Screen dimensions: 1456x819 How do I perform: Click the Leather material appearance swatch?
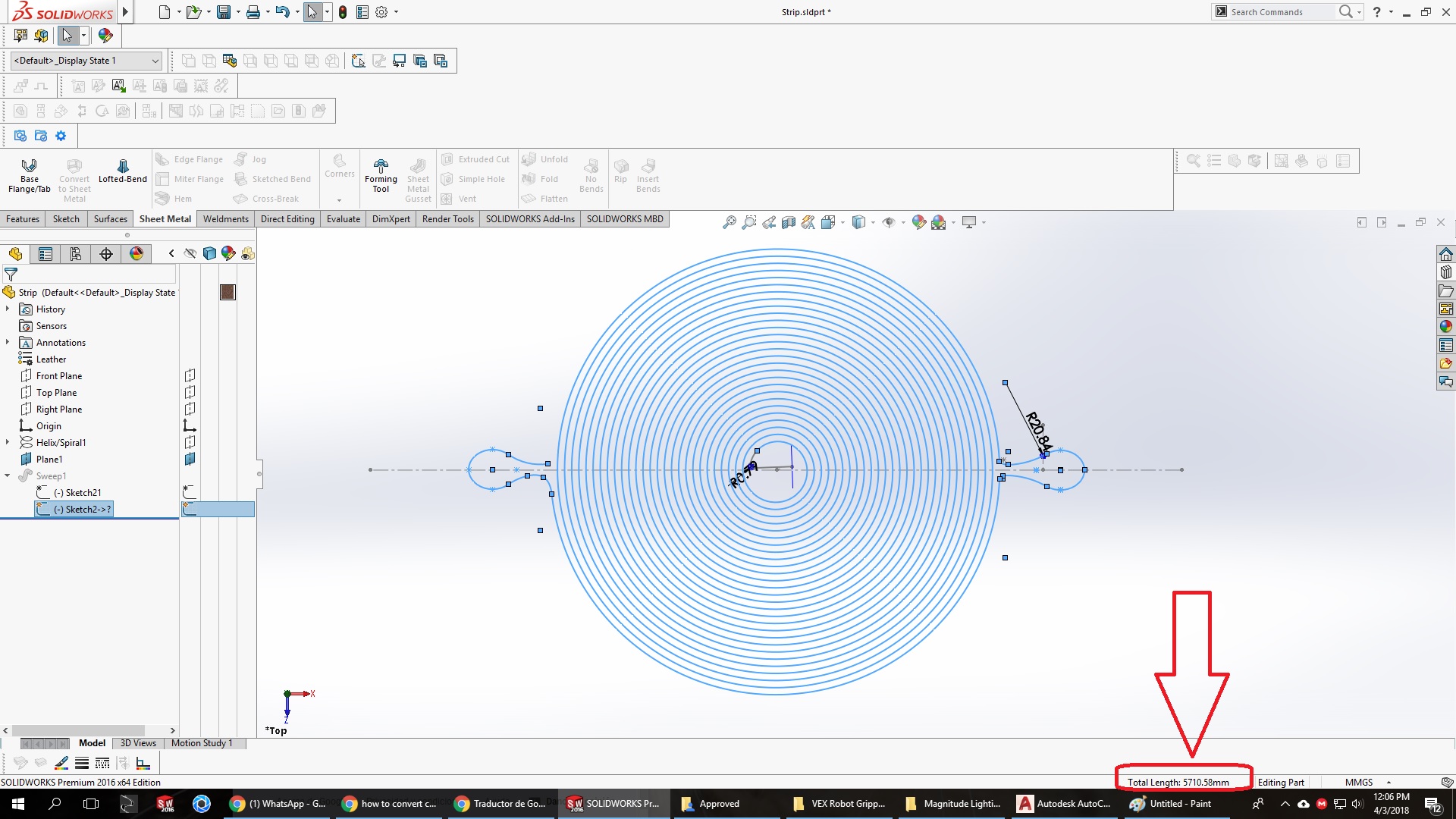(227, 293)
